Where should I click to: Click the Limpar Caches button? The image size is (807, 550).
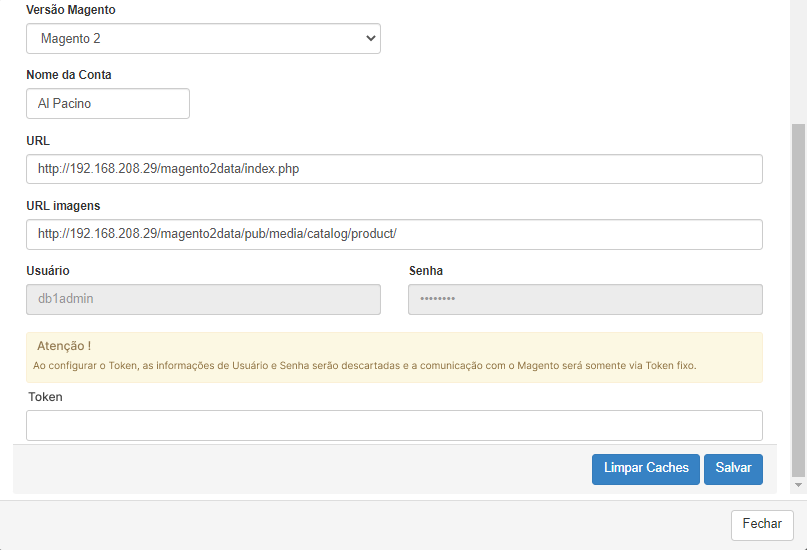point(645,469)
